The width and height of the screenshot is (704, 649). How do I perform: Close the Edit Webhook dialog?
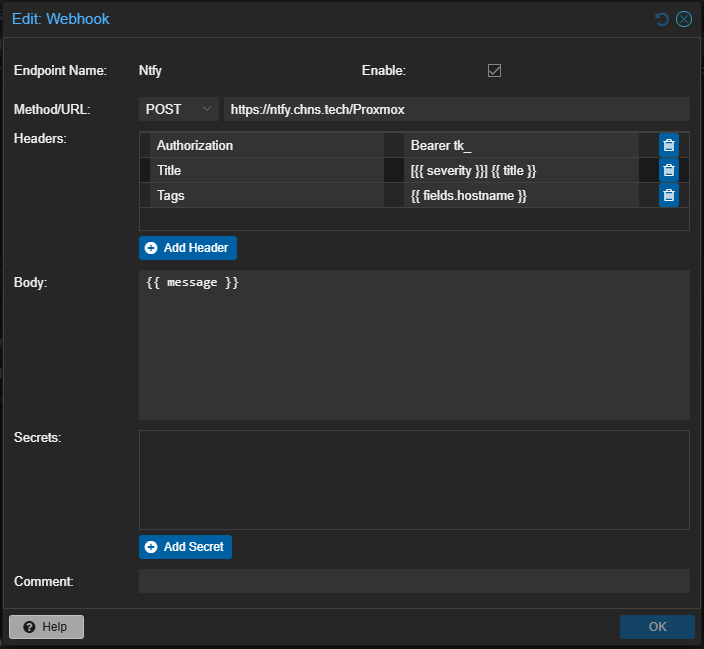coord(684,19)
